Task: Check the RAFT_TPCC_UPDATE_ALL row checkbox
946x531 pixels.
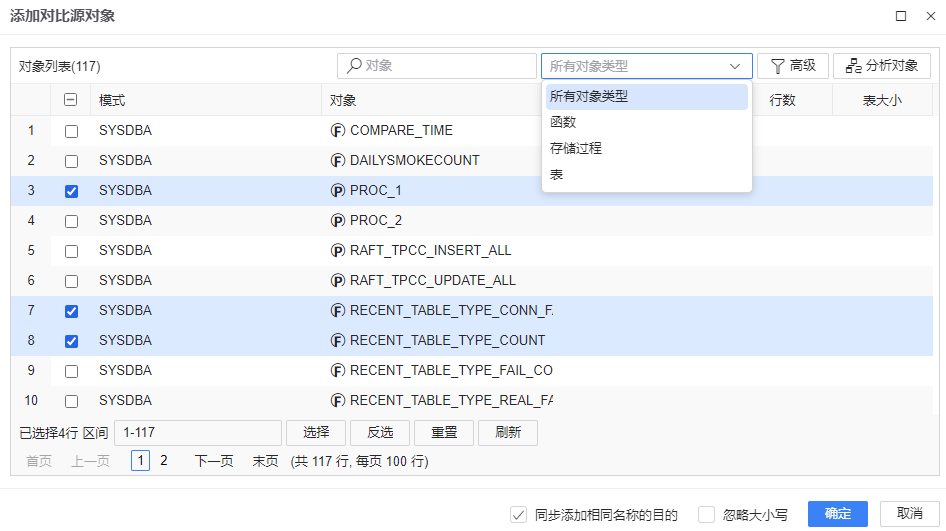Action: (71, 281)
